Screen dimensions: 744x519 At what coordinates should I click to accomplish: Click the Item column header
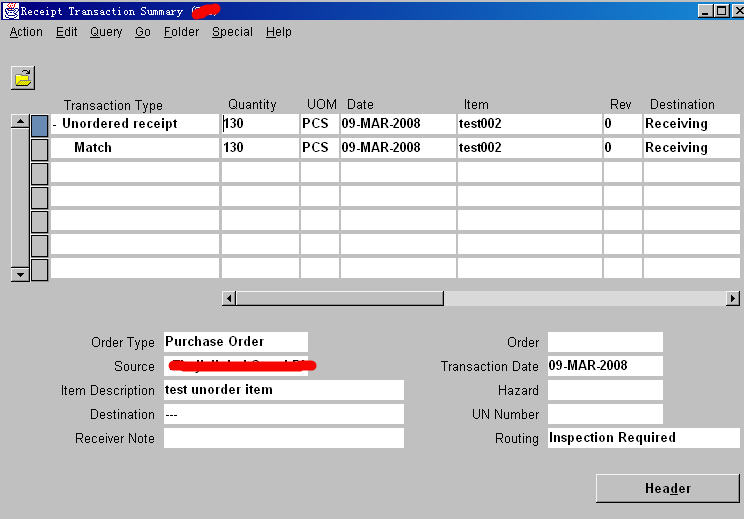coord(476,104)
